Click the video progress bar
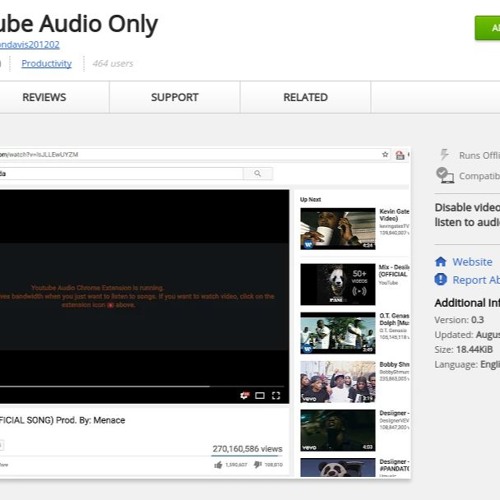The height and width of the screenshot is (500, 500). click(142, 387)
